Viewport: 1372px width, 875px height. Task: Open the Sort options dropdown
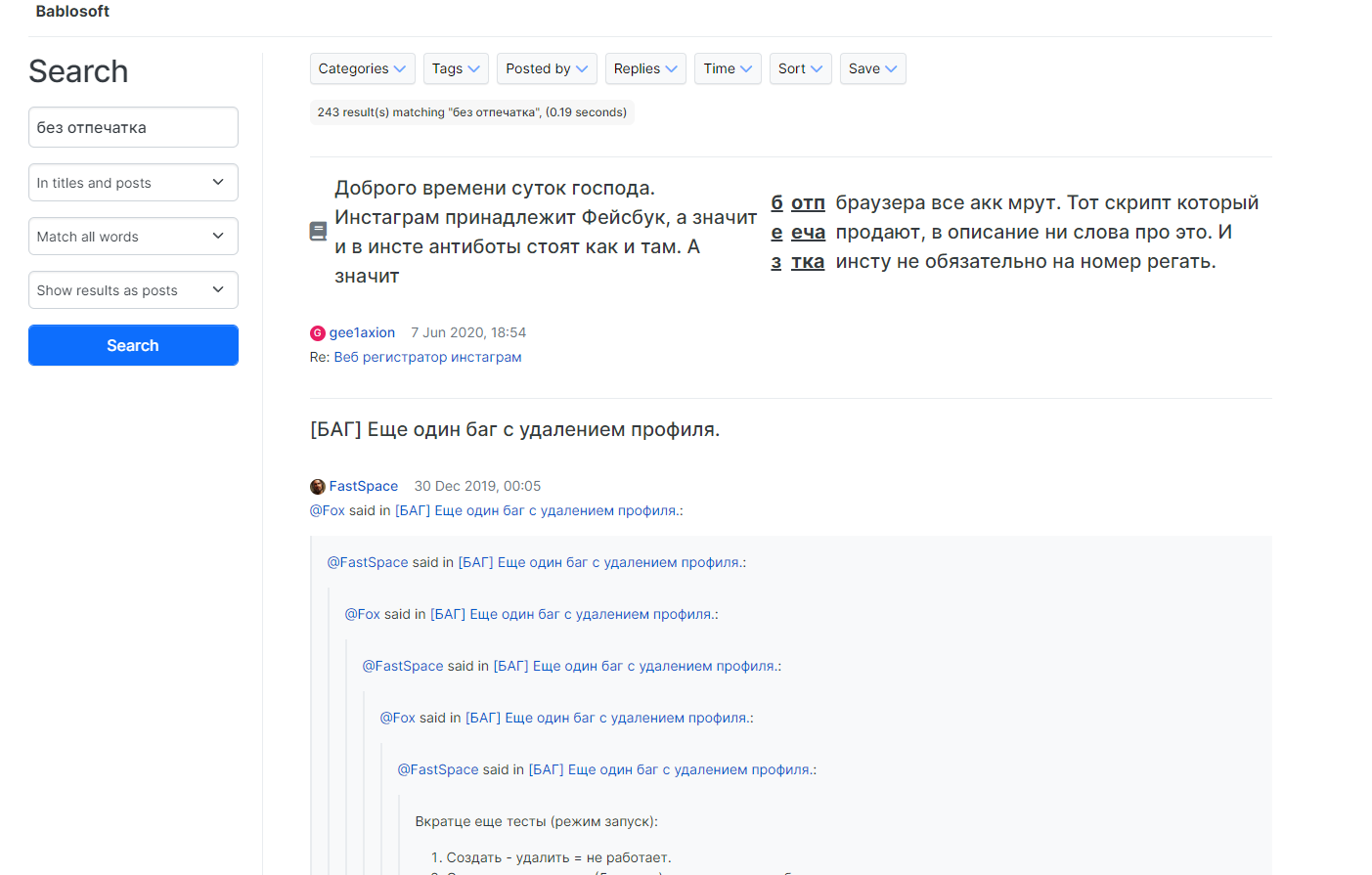(x=800, y=68)
